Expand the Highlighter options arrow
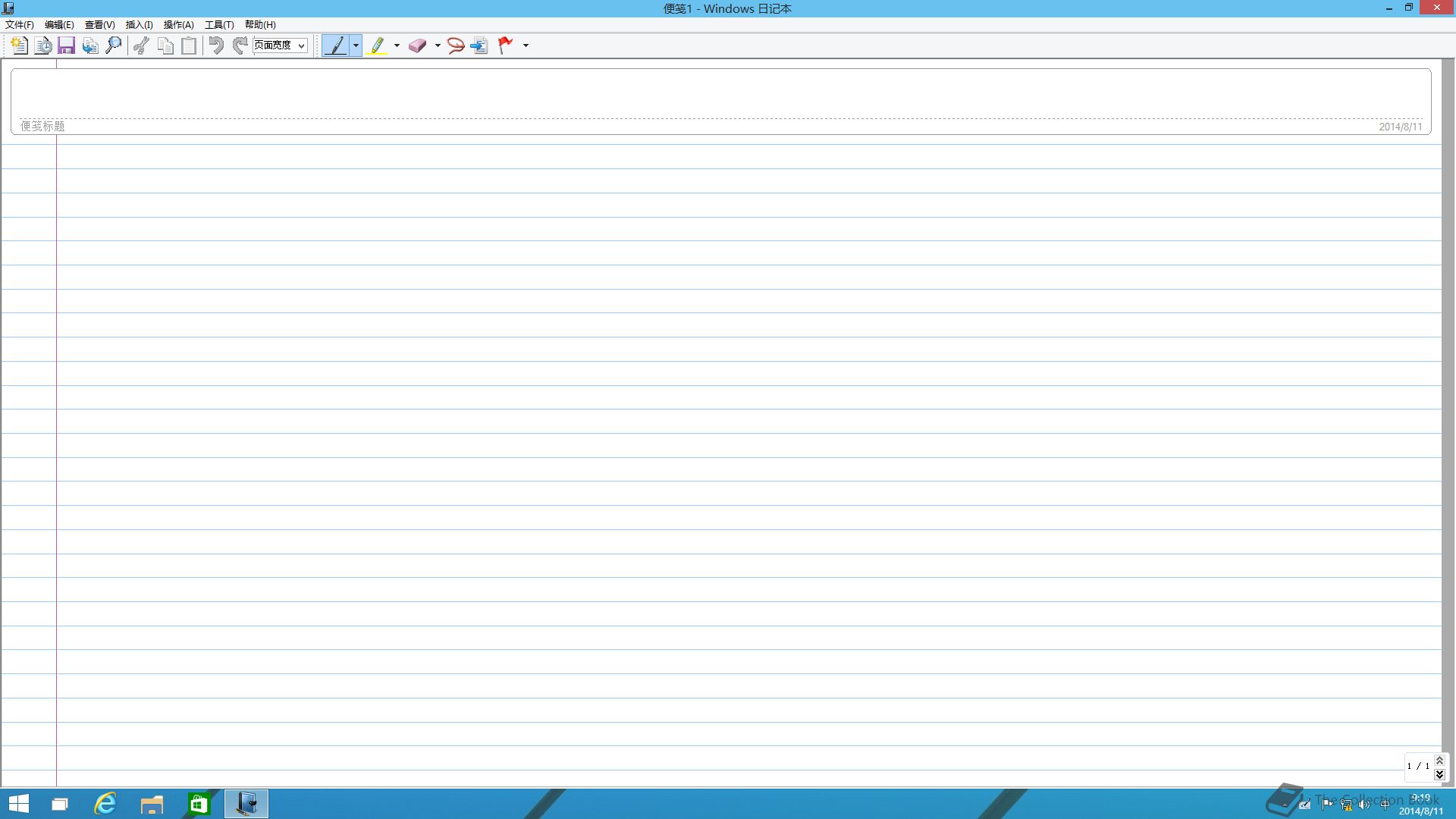The image size is (1456, 819). (397, 45)
